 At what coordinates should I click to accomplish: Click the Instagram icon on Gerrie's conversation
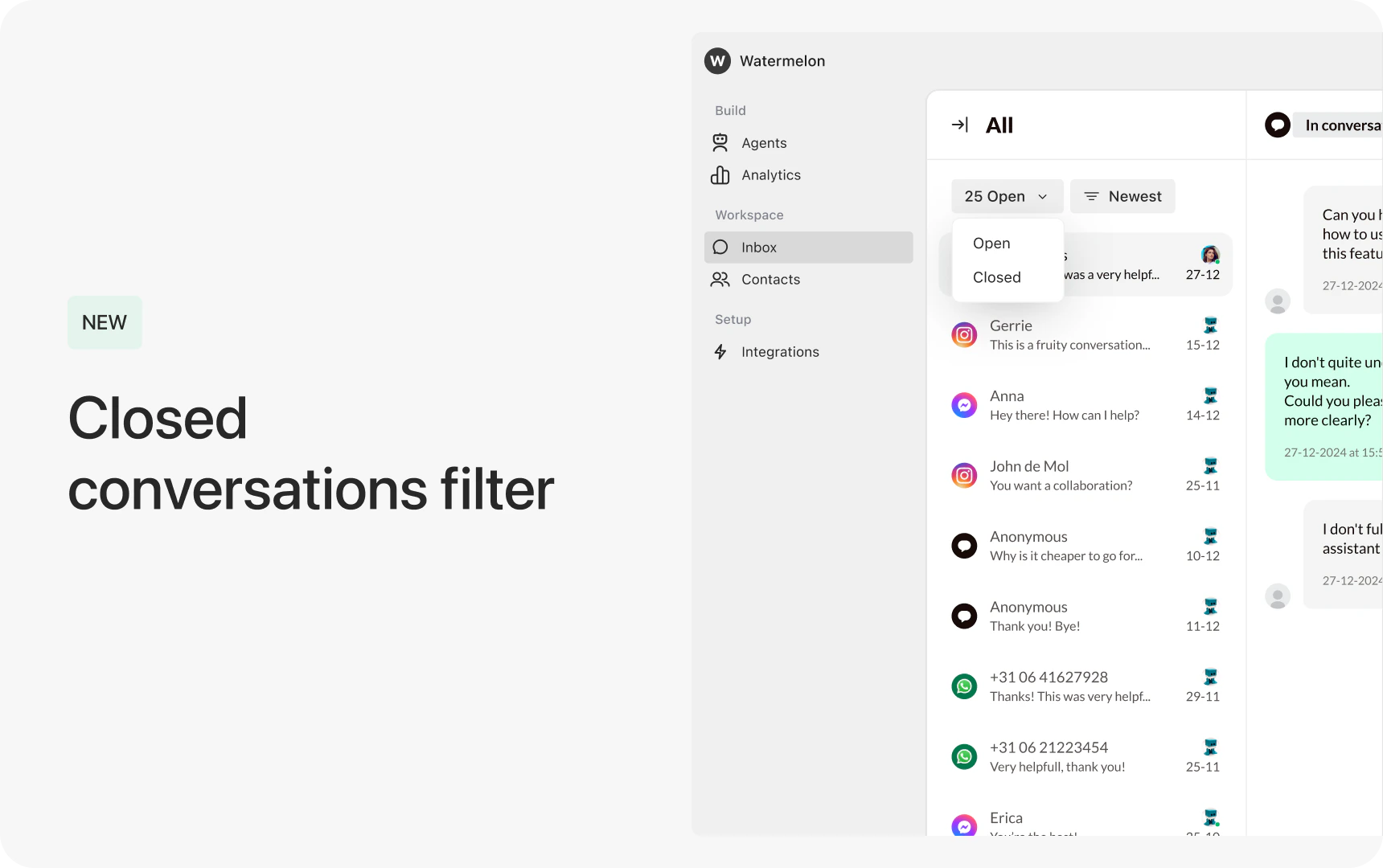click(x=964, y=334)
